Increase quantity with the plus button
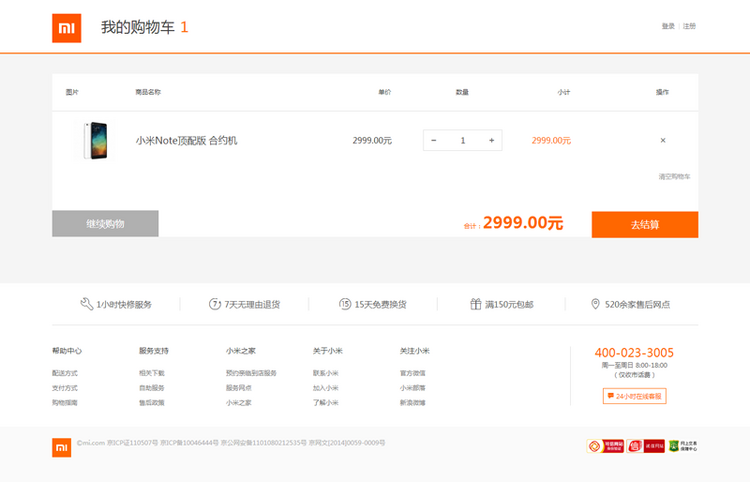750x482 pixels. (x=491, y=140)
